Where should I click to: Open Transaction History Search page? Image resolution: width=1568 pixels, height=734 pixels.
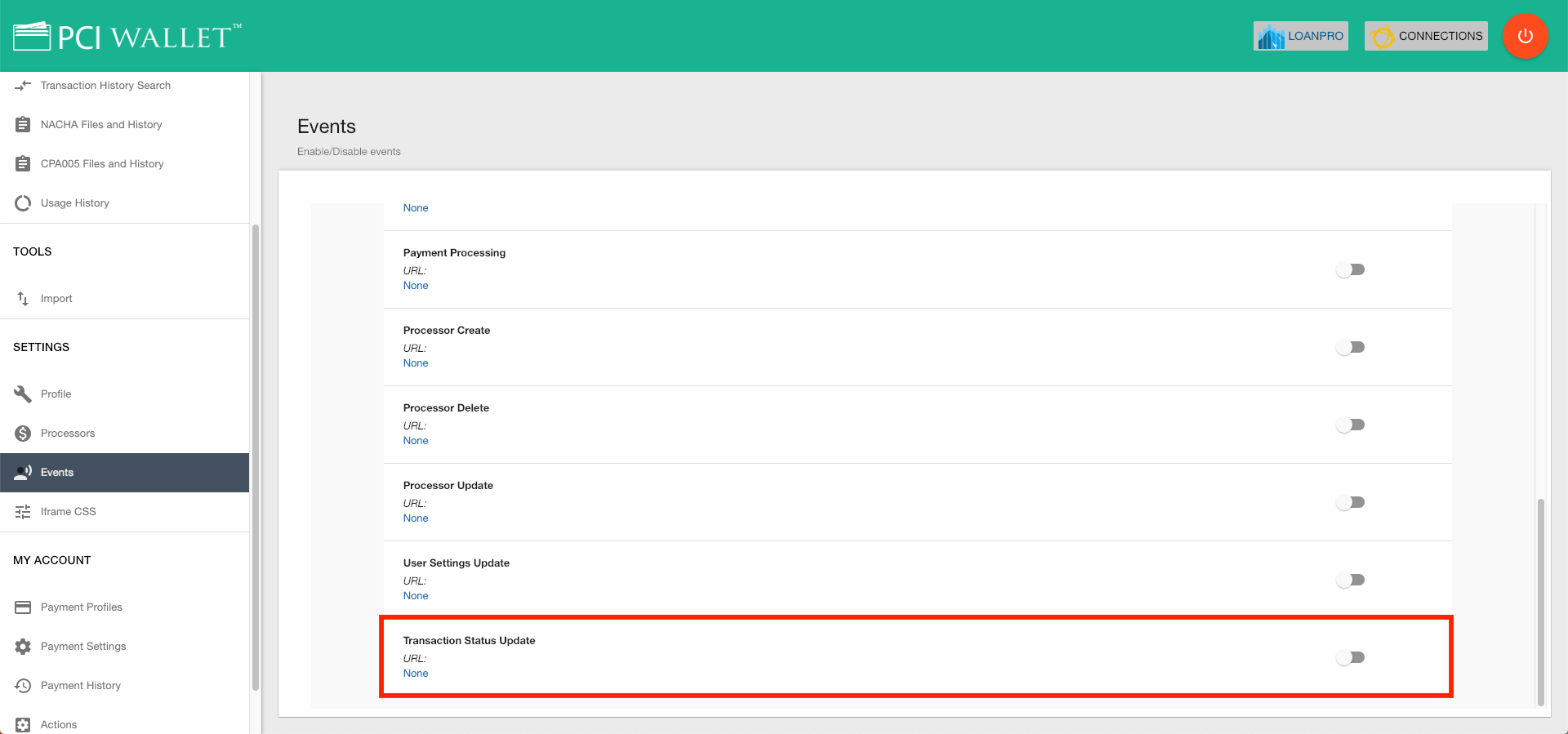[x=124, y=85]
